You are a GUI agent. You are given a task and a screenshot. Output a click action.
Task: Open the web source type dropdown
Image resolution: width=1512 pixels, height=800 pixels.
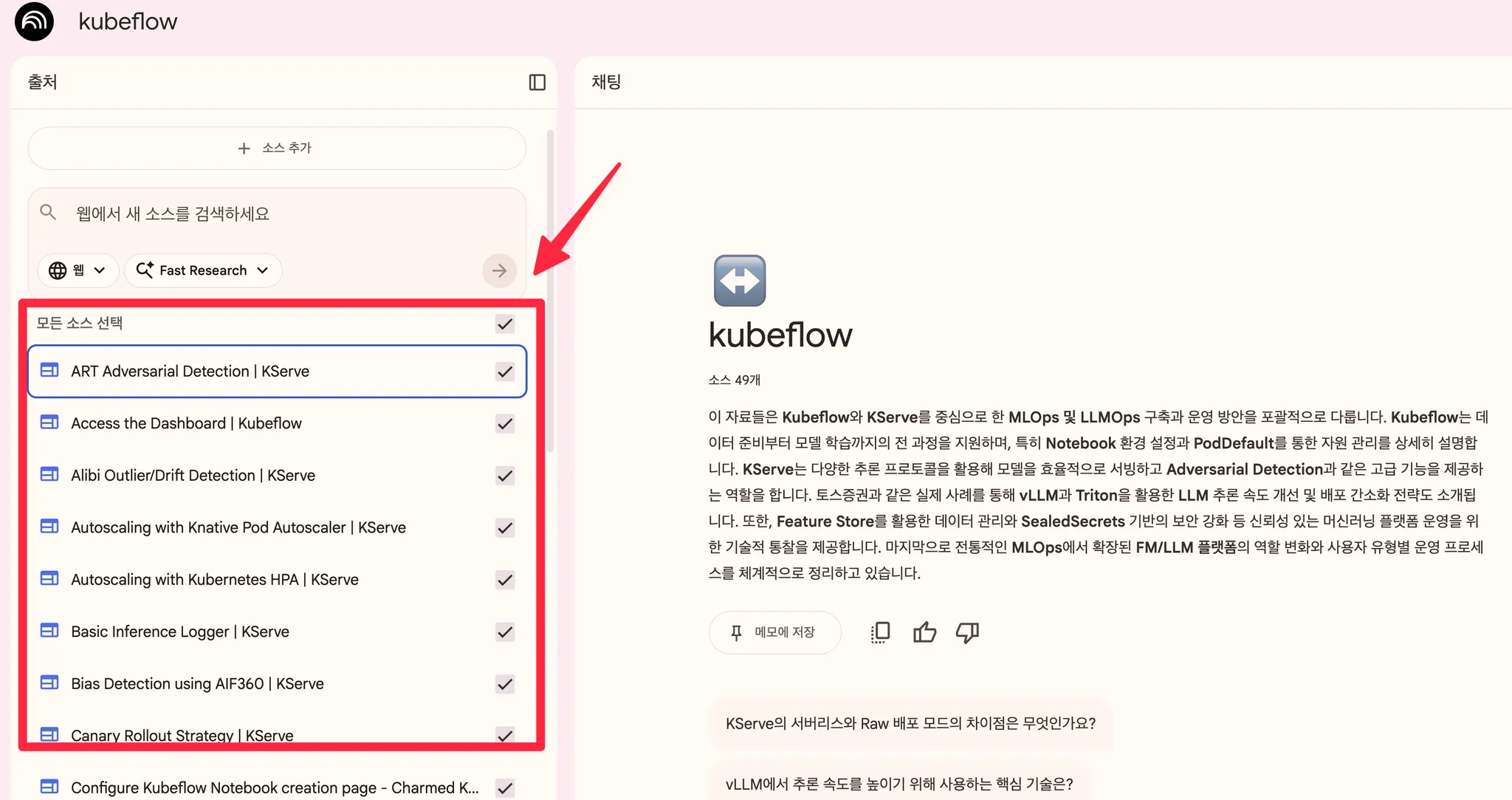coord(78,270)
